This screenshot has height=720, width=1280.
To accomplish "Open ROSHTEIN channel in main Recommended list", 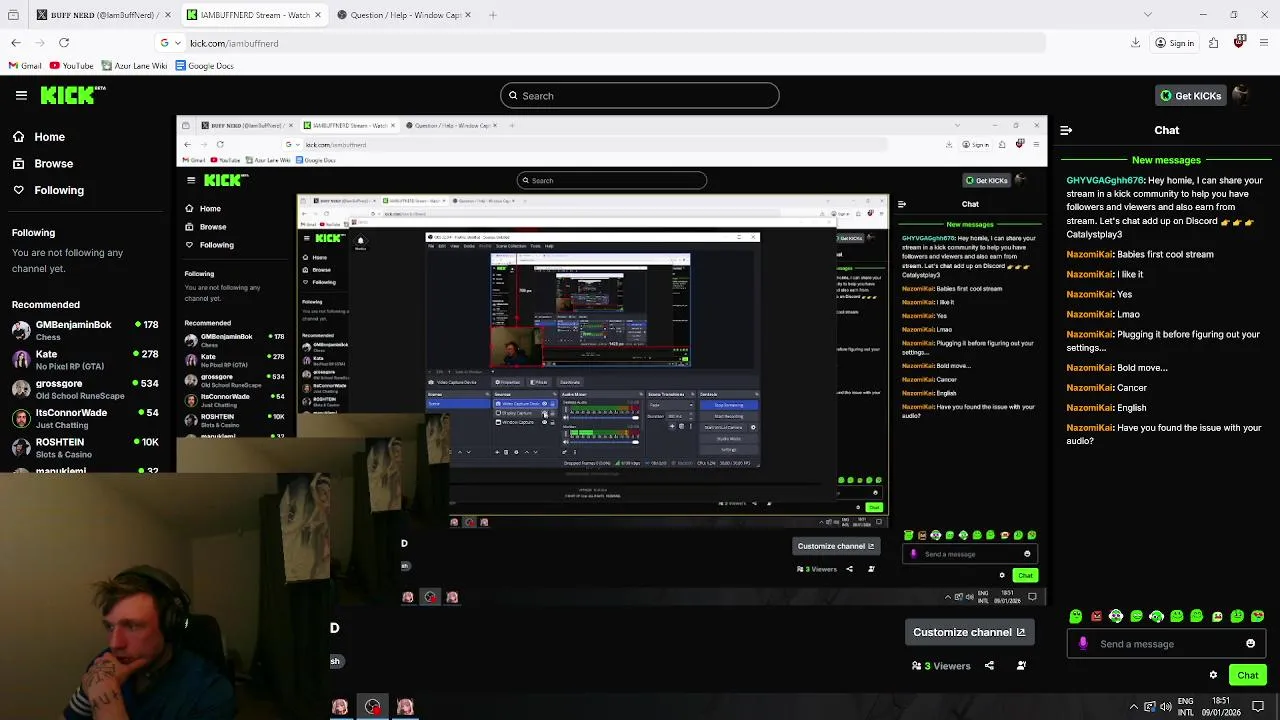I will (x=85, y=447).
